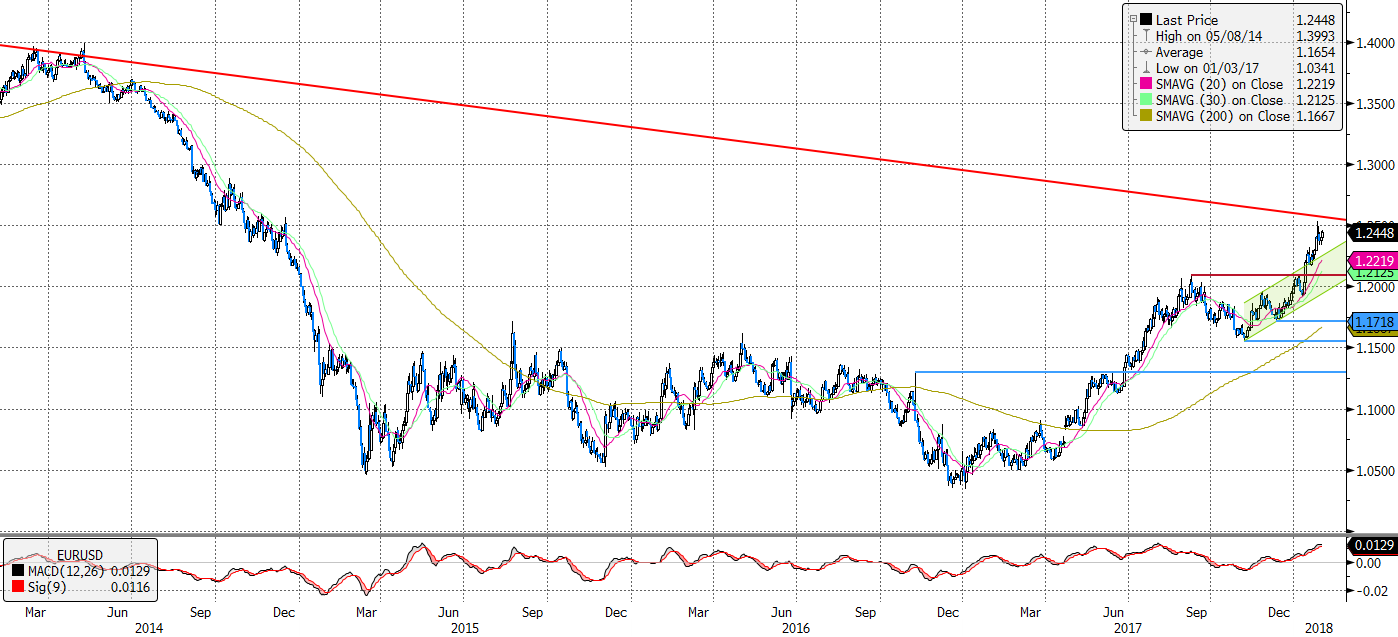Click the Sig(9) value 0.0116
This screenshot has height=637, width=1398.
point(130,586)
